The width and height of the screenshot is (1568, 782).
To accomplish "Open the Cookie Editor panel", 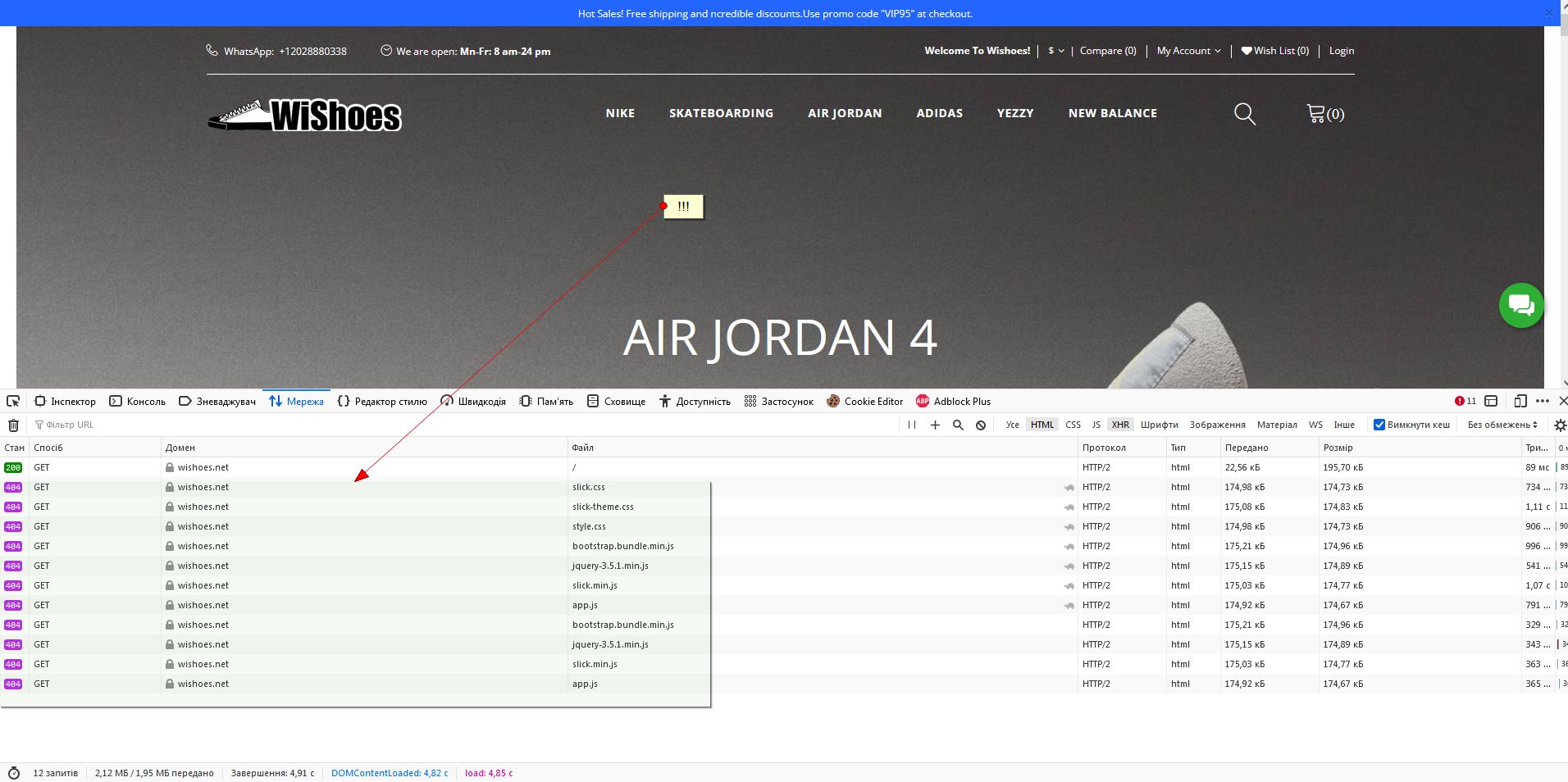I will point(865,401).
